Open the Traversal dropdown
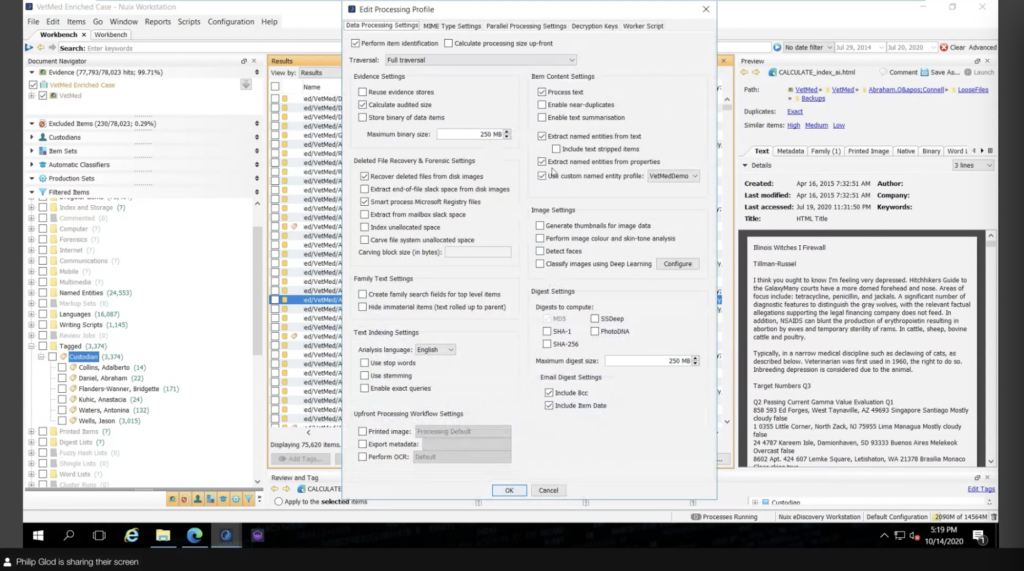Viewport: 1024px width, 571px height. (x=481, y=60)
